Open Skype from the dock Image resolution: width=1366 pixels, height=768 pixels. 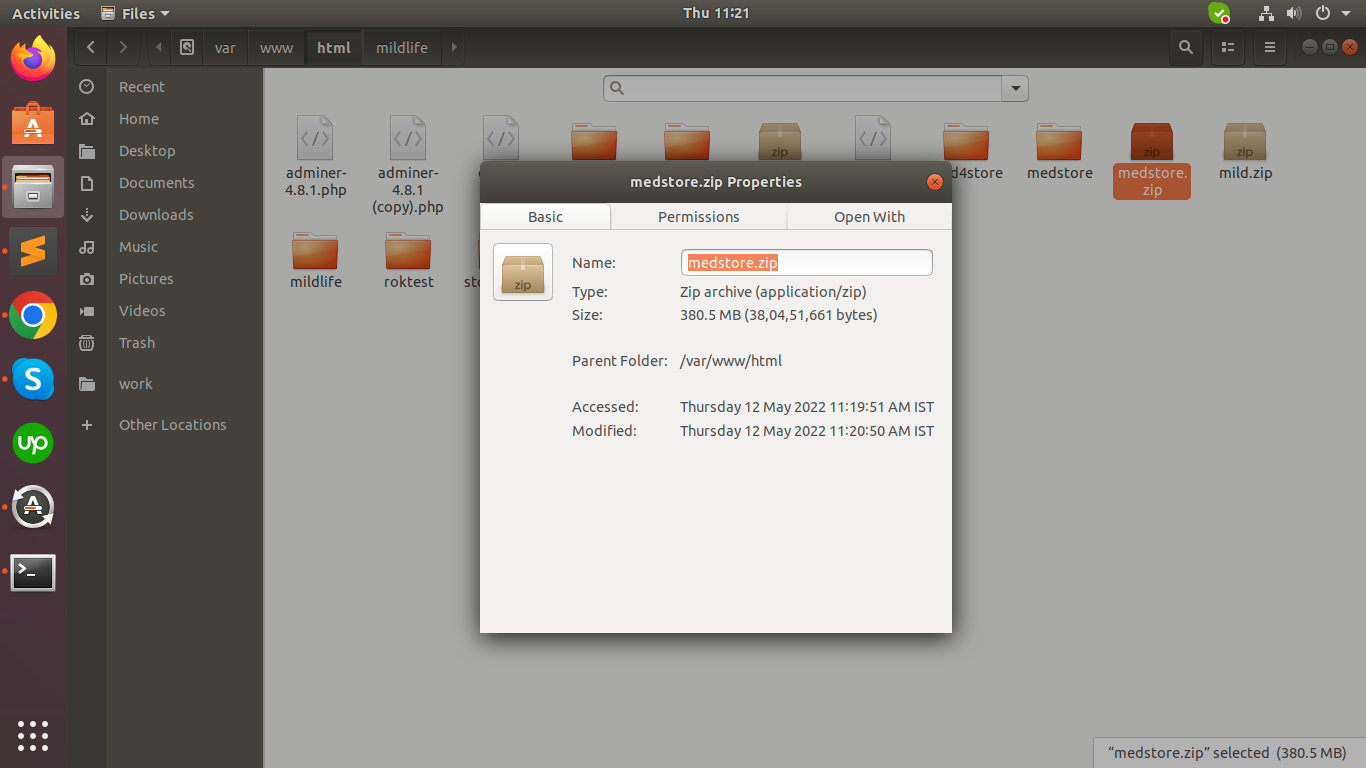pos(33,379)
